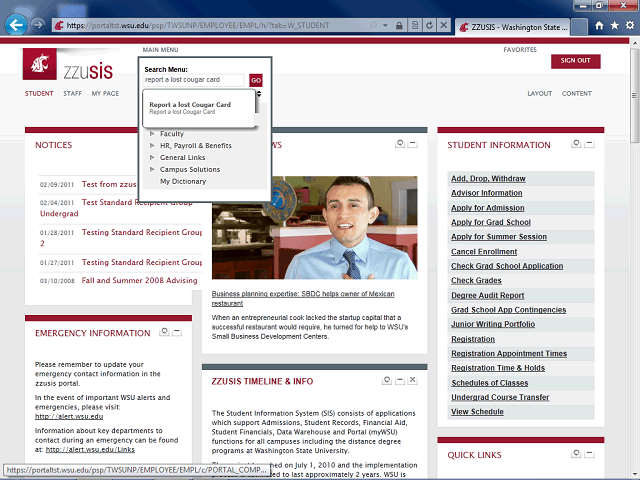Expand HR, Payroll & Benefits folder
The height and width of the screenshot is (480, 640).
[x=152, y=145]
